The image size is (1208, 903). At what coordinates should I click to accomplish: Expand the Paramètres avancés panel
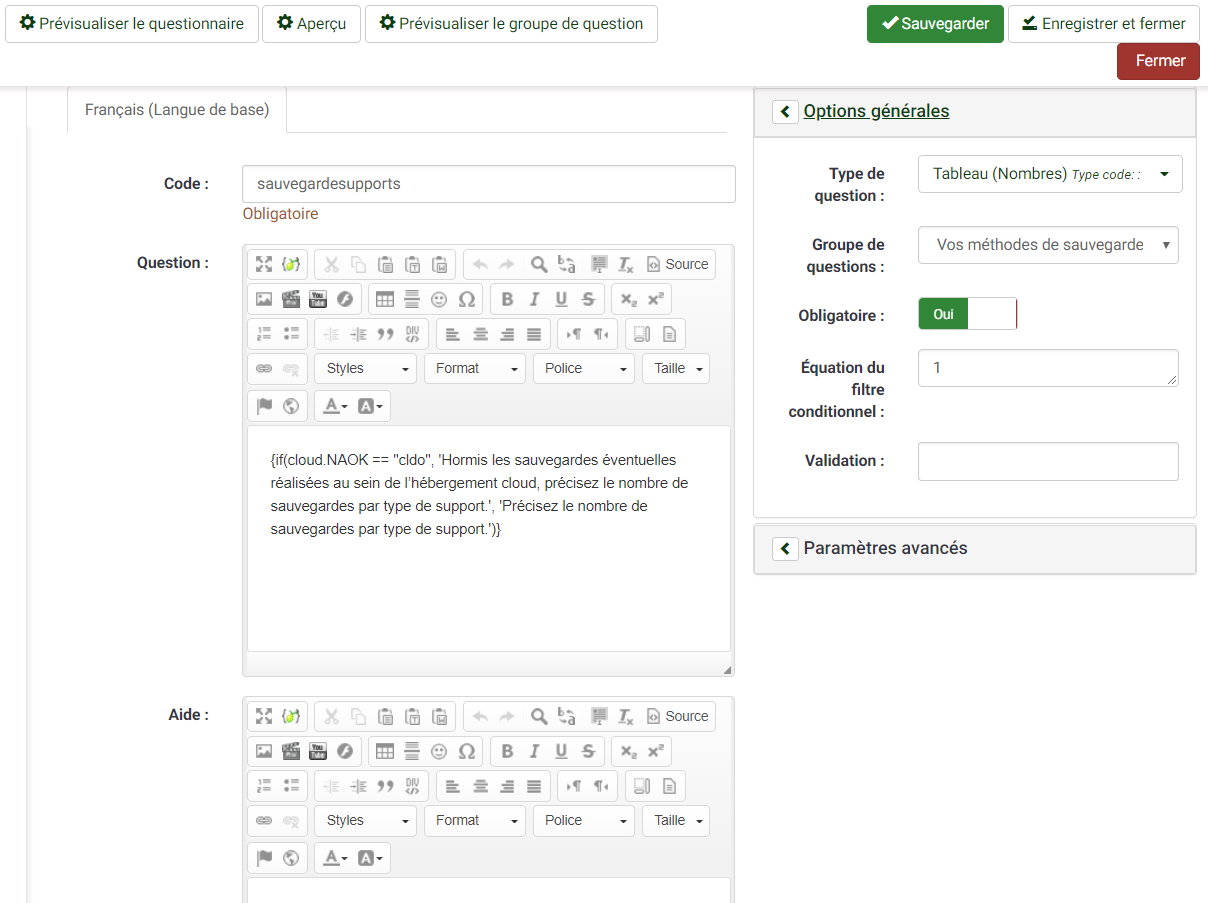[x=785, y=548]
